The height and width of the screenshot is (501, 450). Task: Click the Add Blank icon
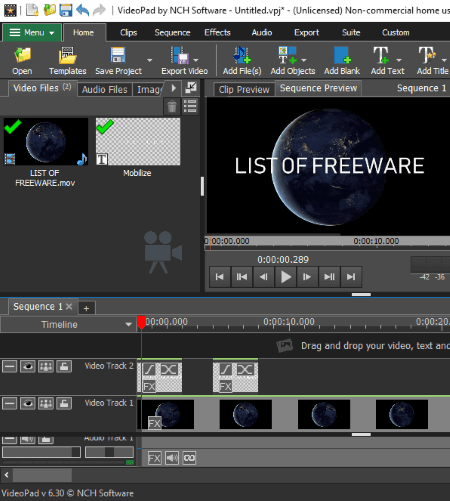click(342, 55)
